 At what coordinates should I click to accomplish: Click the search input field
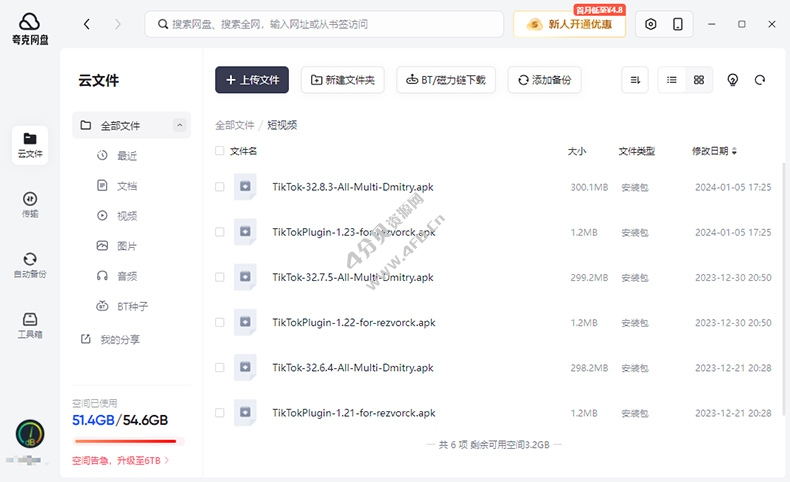pyautogui.click(x=330, y=24)
